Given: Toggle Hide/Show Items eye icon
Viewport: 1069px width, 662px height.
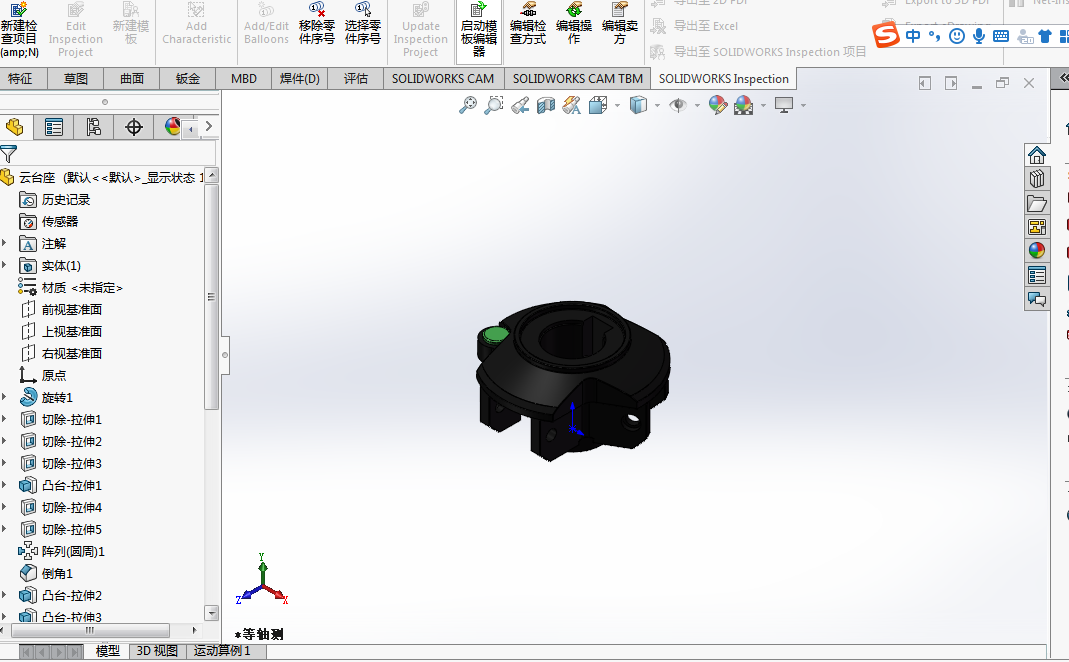Looking at the screenshot, I should (678, 105).
